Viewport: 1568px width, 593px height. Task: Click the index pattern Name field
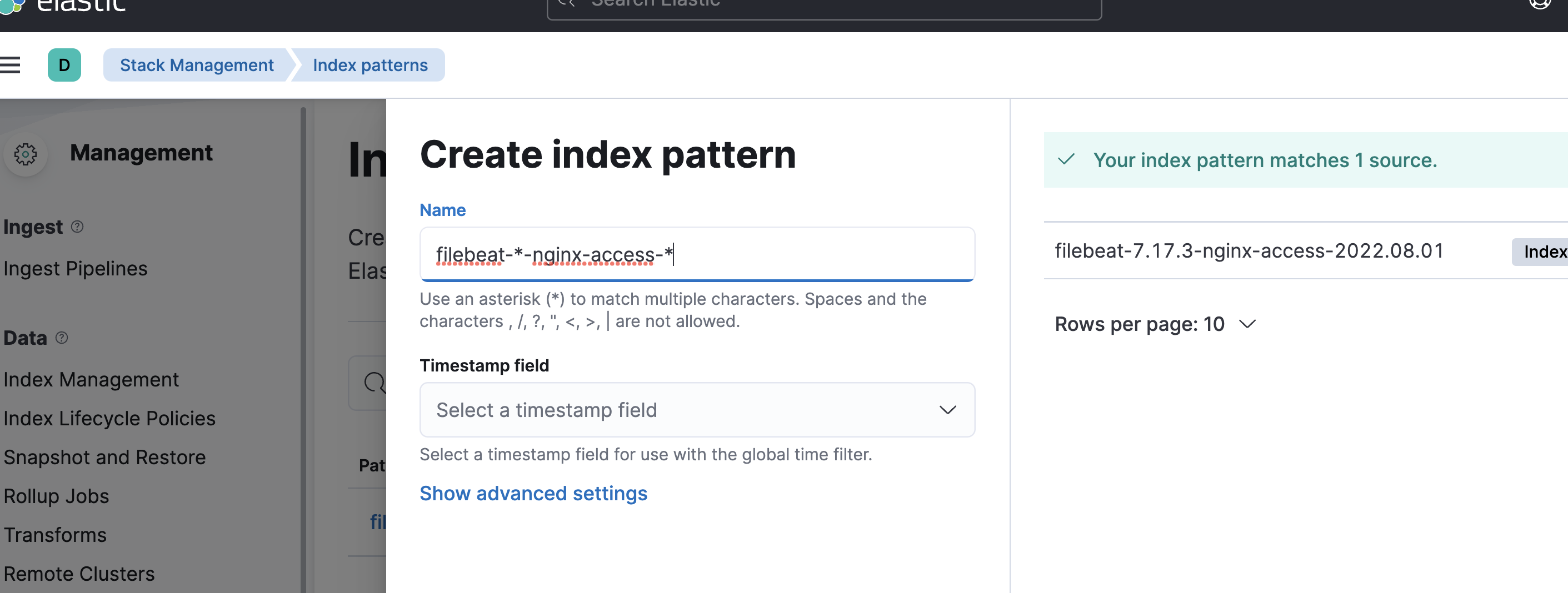697,254
